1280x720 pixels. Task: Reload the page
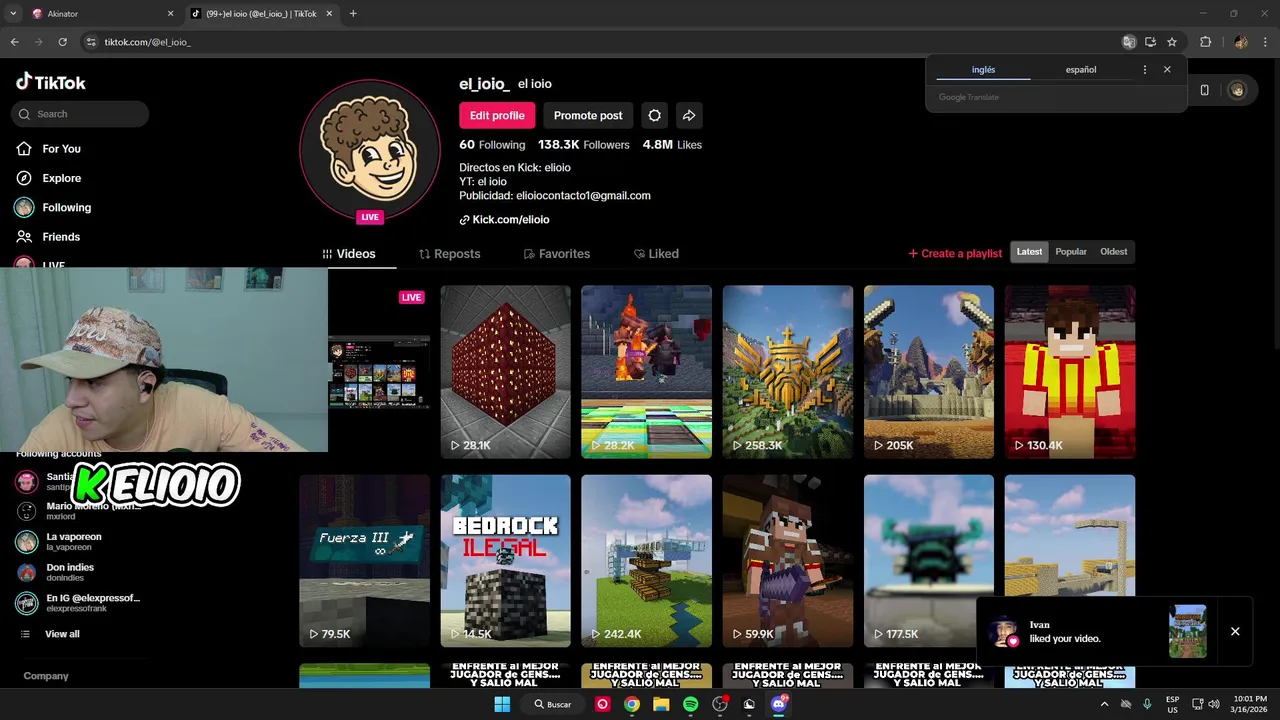point(62,42)
